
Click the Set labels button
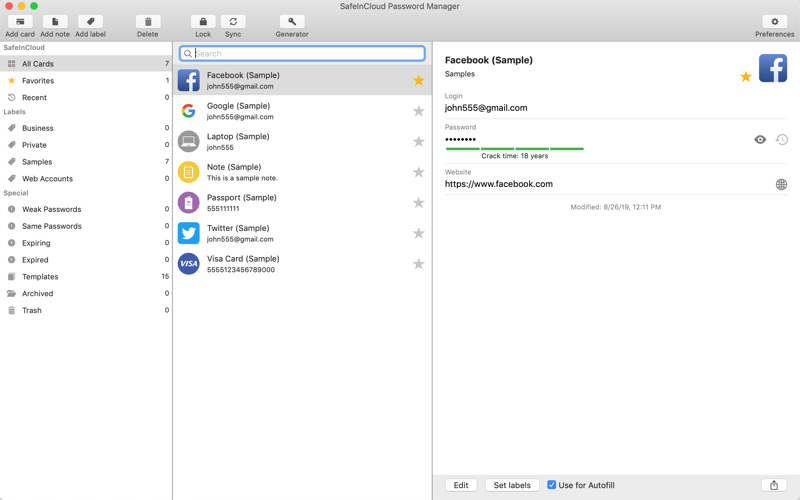point(512,485)
